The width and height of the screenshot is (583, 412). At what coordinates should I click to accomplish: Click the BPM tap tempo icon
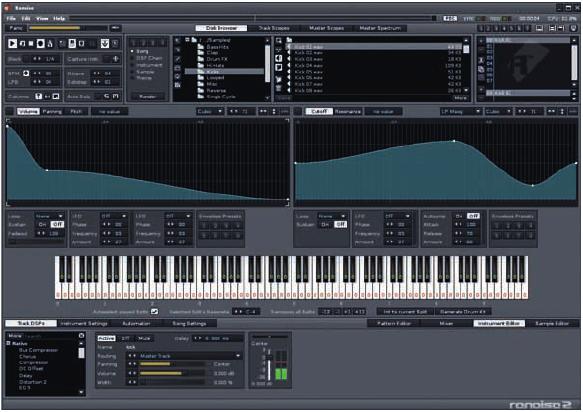click(26, 73)
